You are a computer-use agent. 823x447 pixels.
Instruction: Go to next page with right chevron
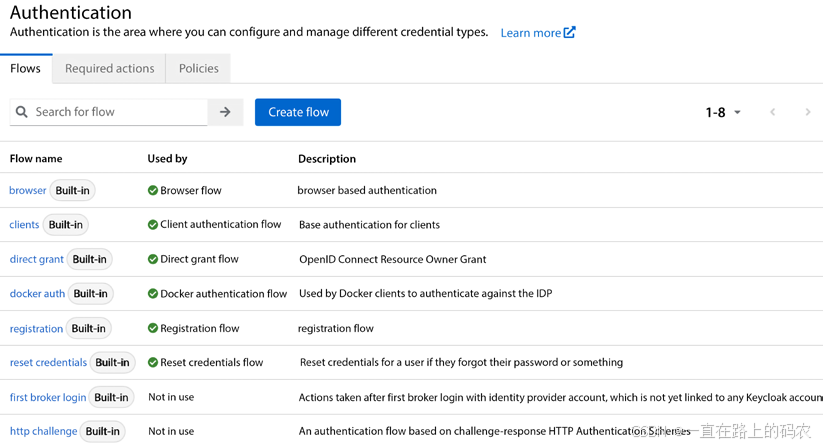coord(808,112)
